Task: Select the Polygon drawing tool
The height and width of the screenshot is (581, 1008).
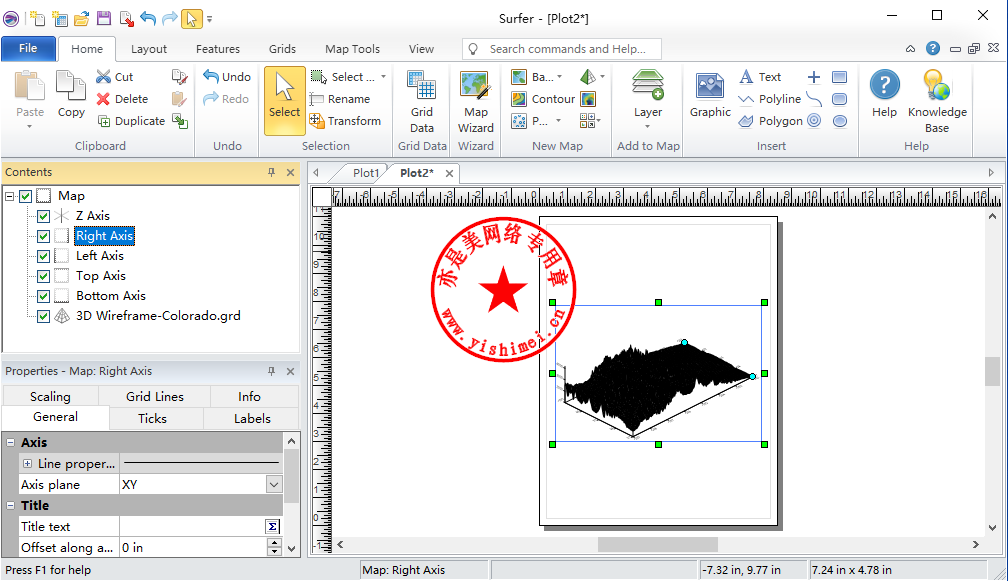Action: 770,121
